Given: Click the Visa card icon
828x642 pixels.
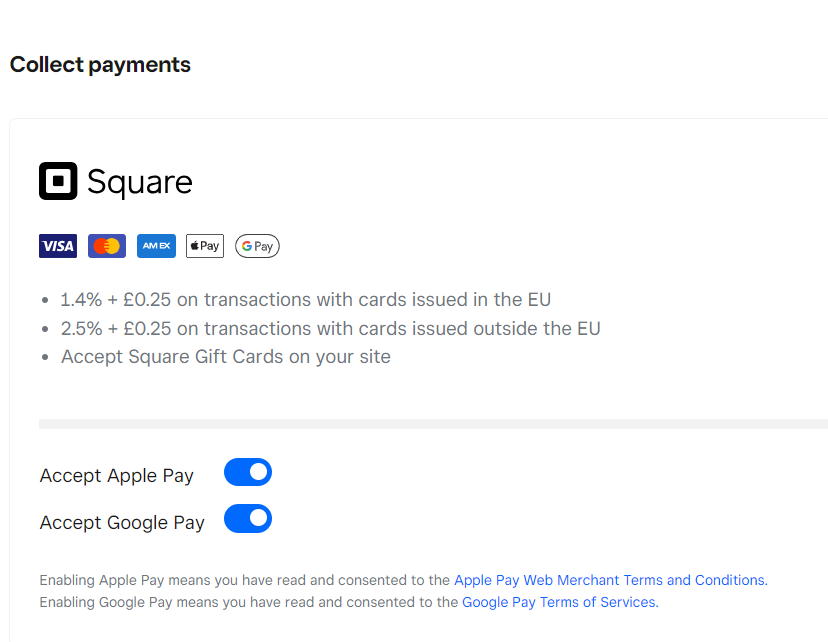Looking at the screenshot, I should pyautogui.click(x=58, y=246).
